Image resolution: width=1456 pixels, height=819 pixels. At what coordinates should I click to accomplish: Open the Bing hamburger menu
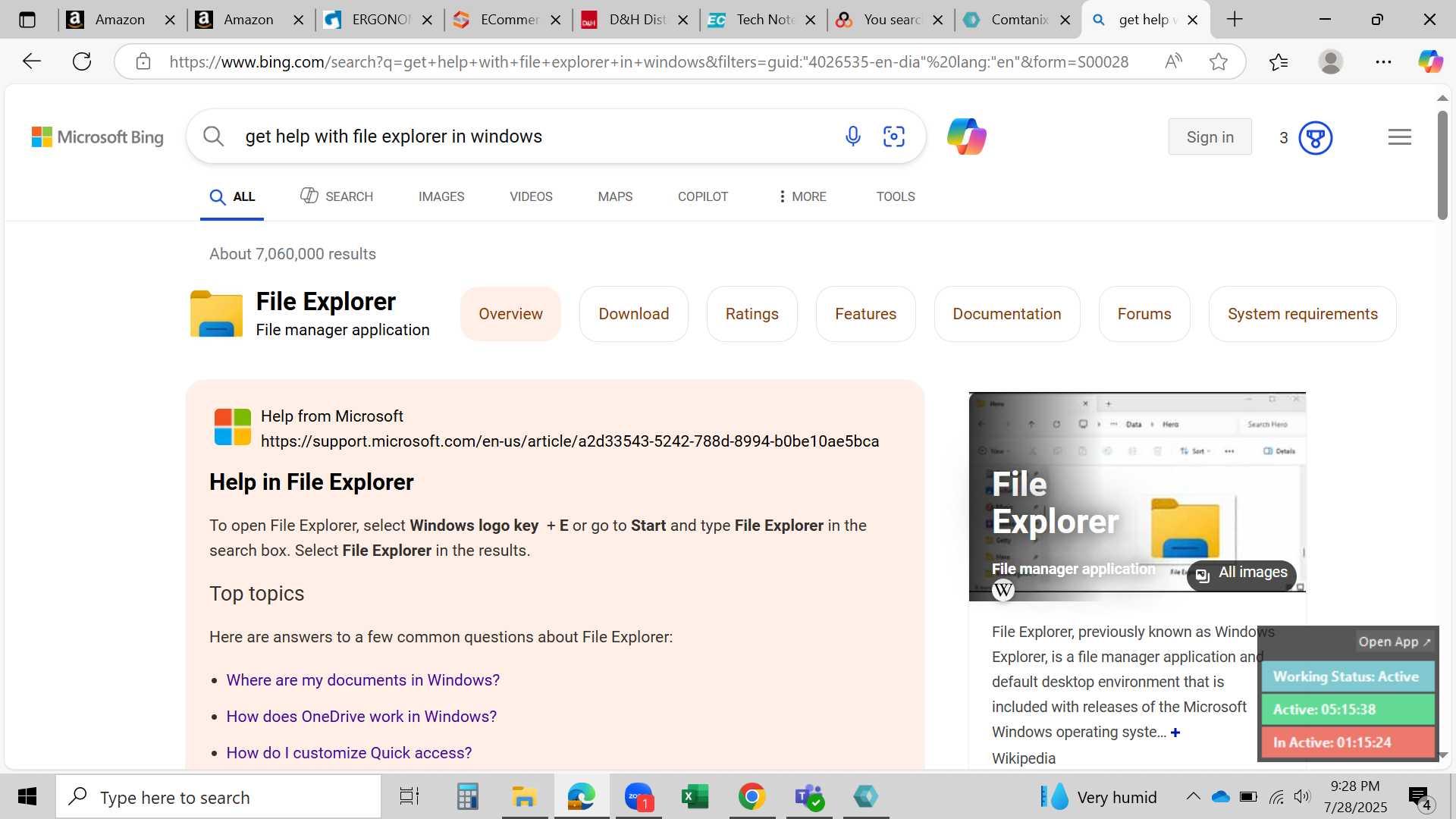(x=1400, y=137)
